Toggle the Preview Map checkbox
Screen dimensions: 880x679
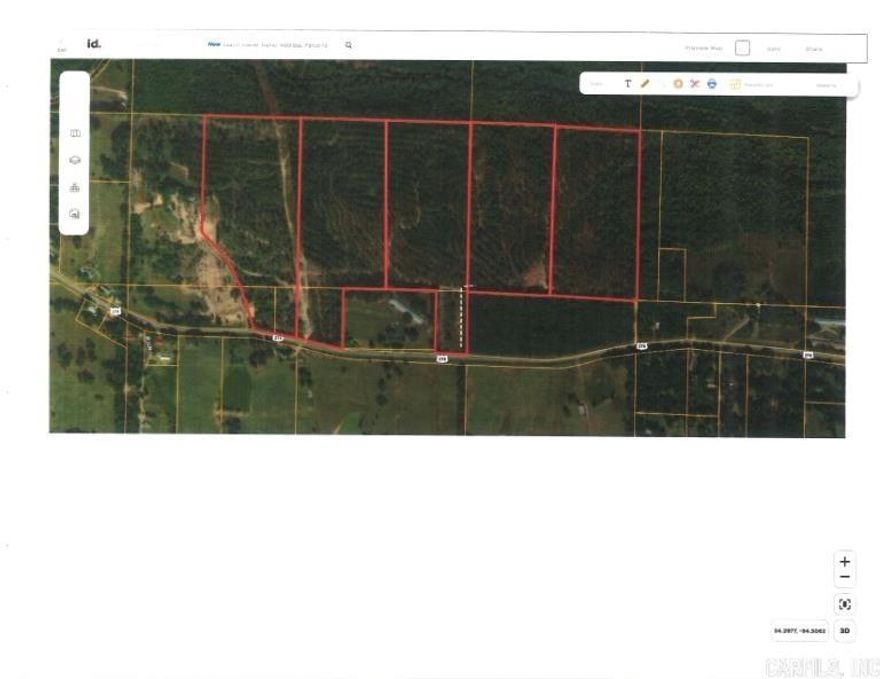click(742, 45)
